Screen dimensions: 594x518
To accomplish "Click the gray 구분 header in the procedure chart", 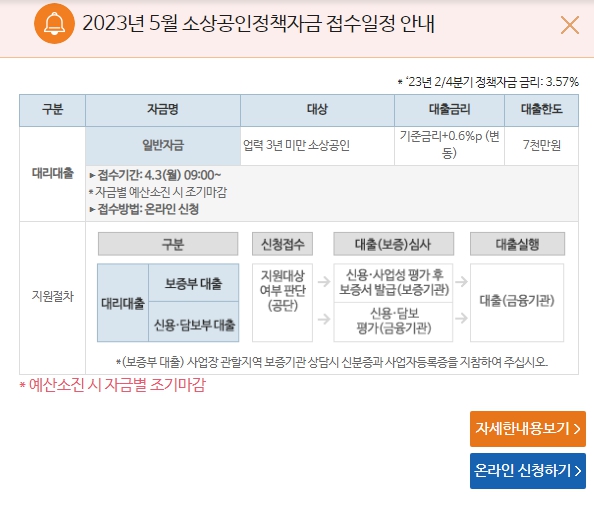I will tap(168, 244).
